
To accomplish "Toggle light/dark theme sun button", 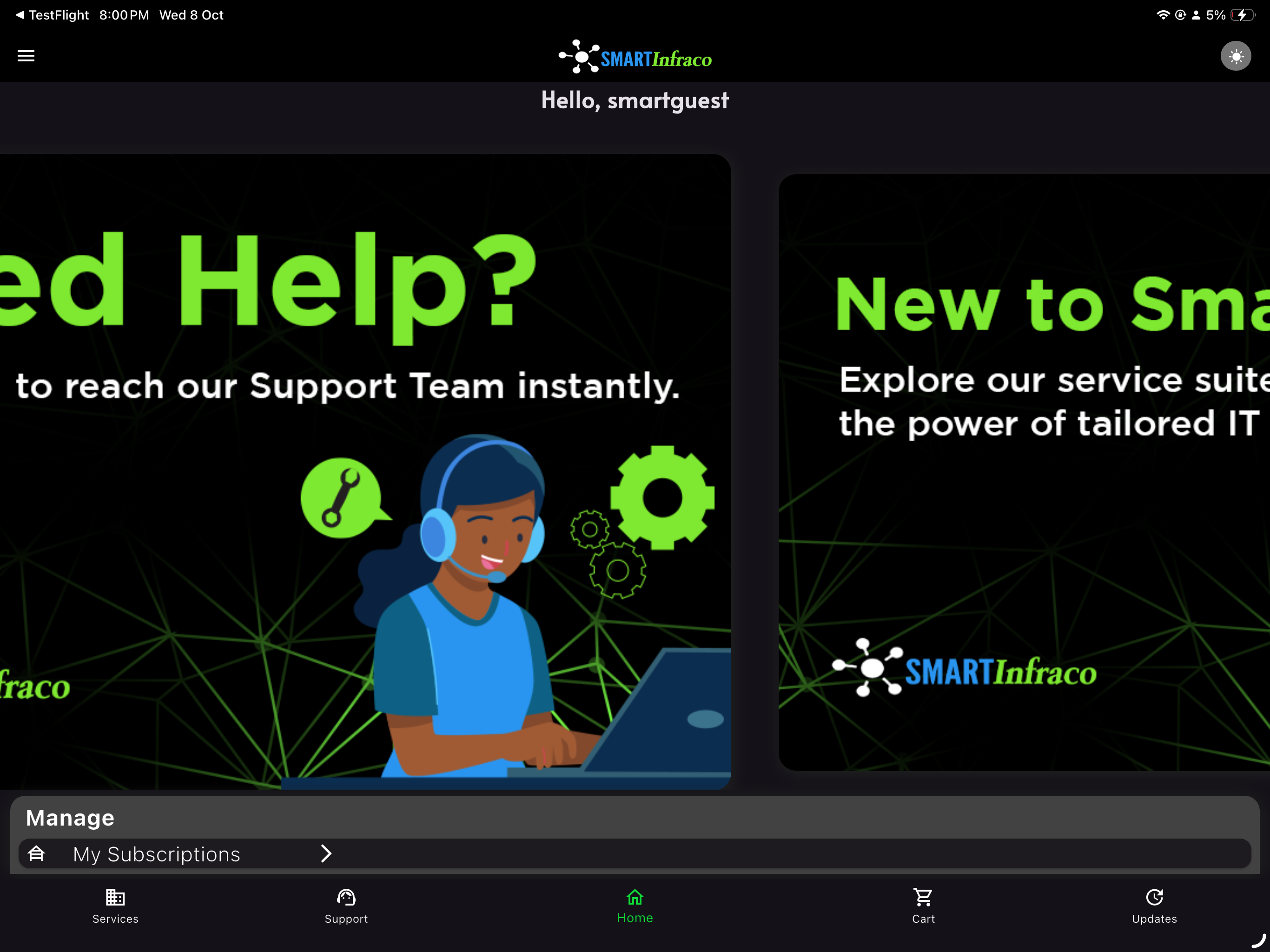I will (x=1236, y=56).
